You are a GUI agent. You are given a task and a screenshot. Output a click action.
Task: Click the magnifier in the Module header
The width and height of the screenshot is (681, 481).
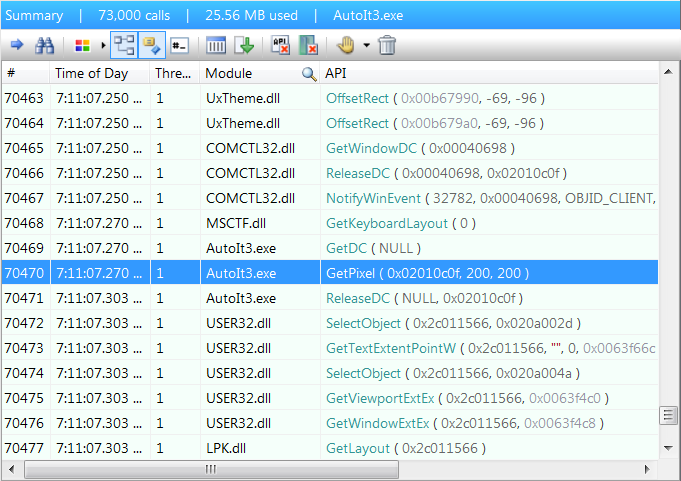pyautogui.click(x=309, y=73)
